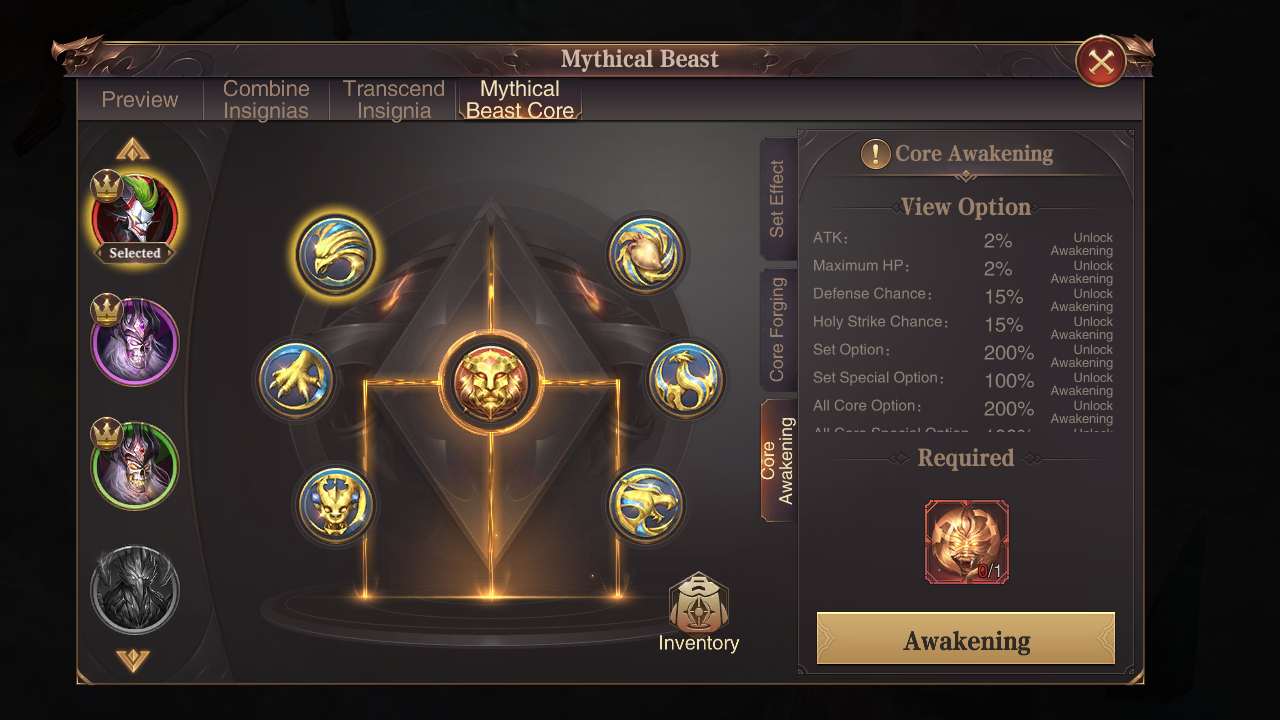Screen dimensions: 1280x720
Task: Choose the green-framed bearded beast portrait
Action: [x=135, y=466]
